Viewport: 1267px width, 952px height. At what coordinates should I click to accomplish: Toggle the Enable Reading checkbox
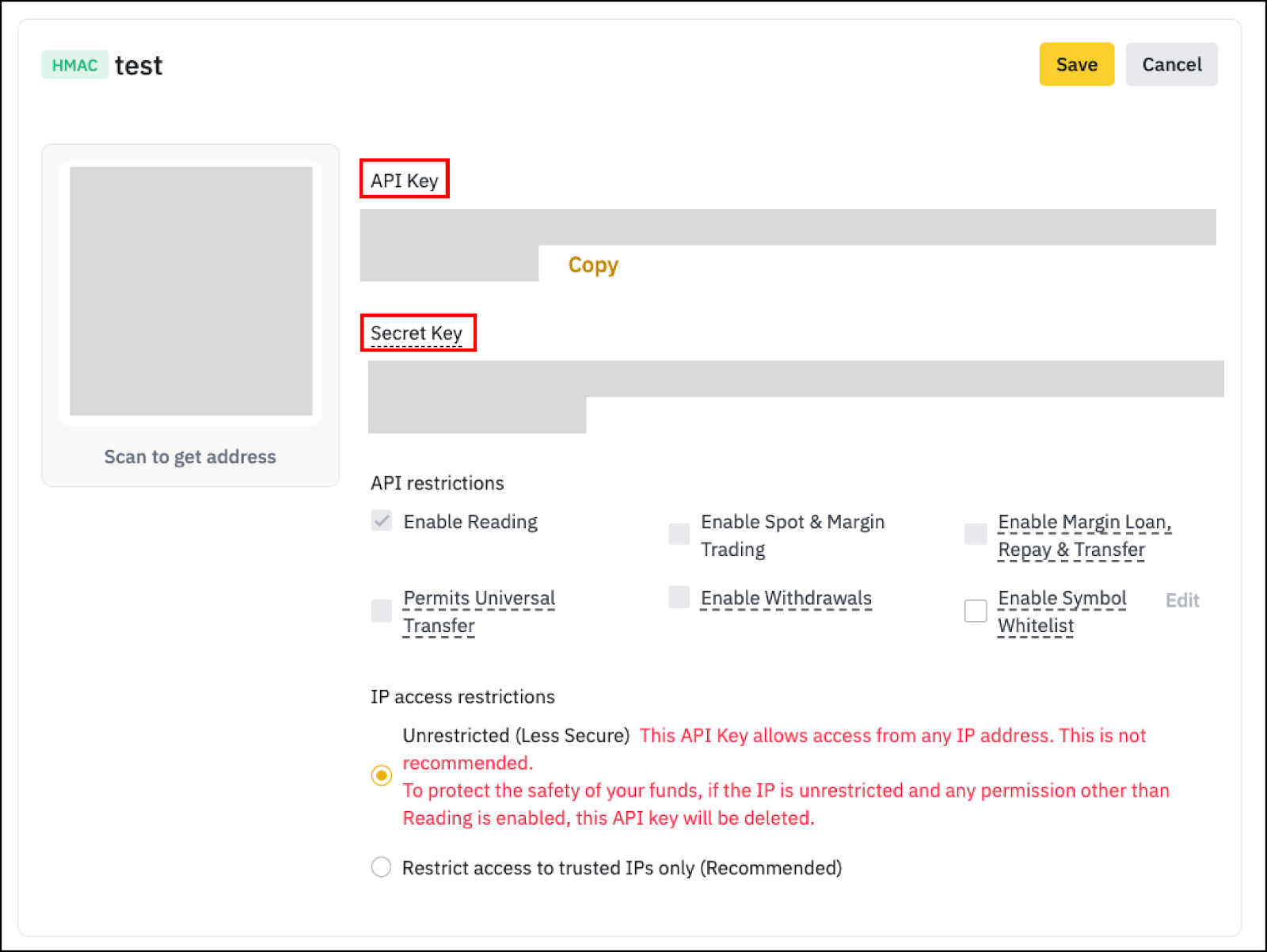pos(382,521)
